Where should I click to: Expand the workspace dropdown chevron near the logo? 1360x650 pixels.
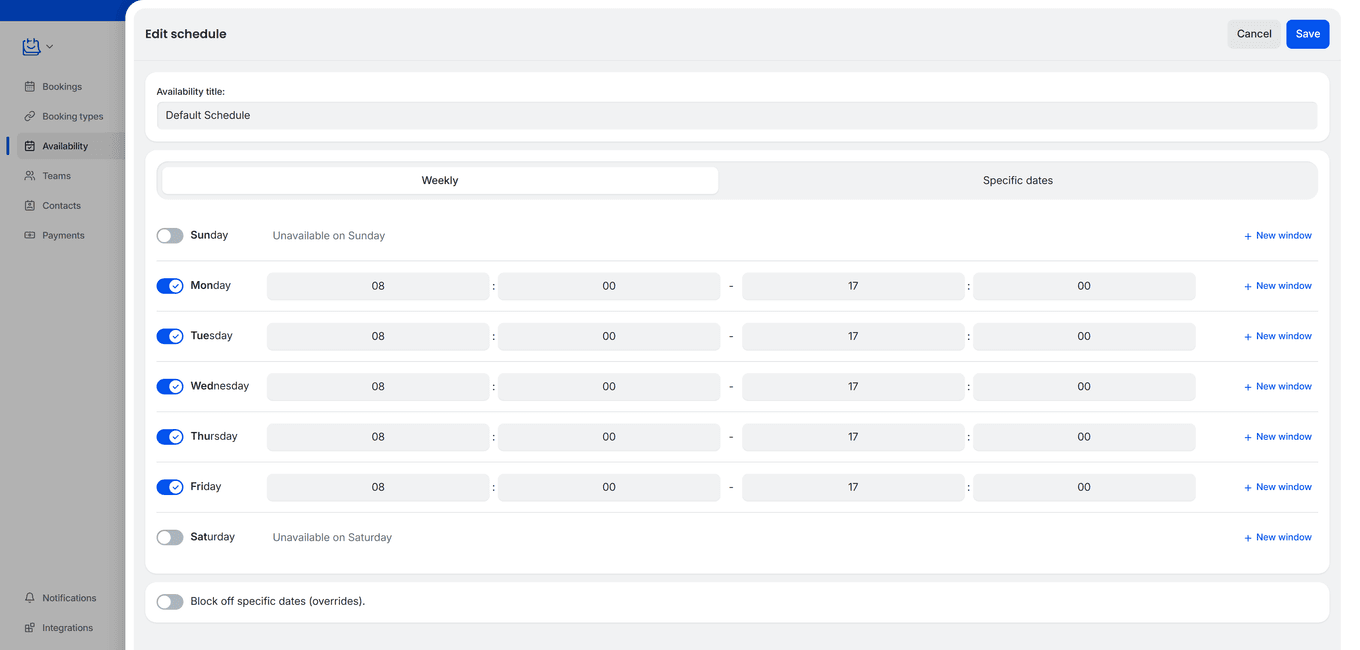coord(49,46)
